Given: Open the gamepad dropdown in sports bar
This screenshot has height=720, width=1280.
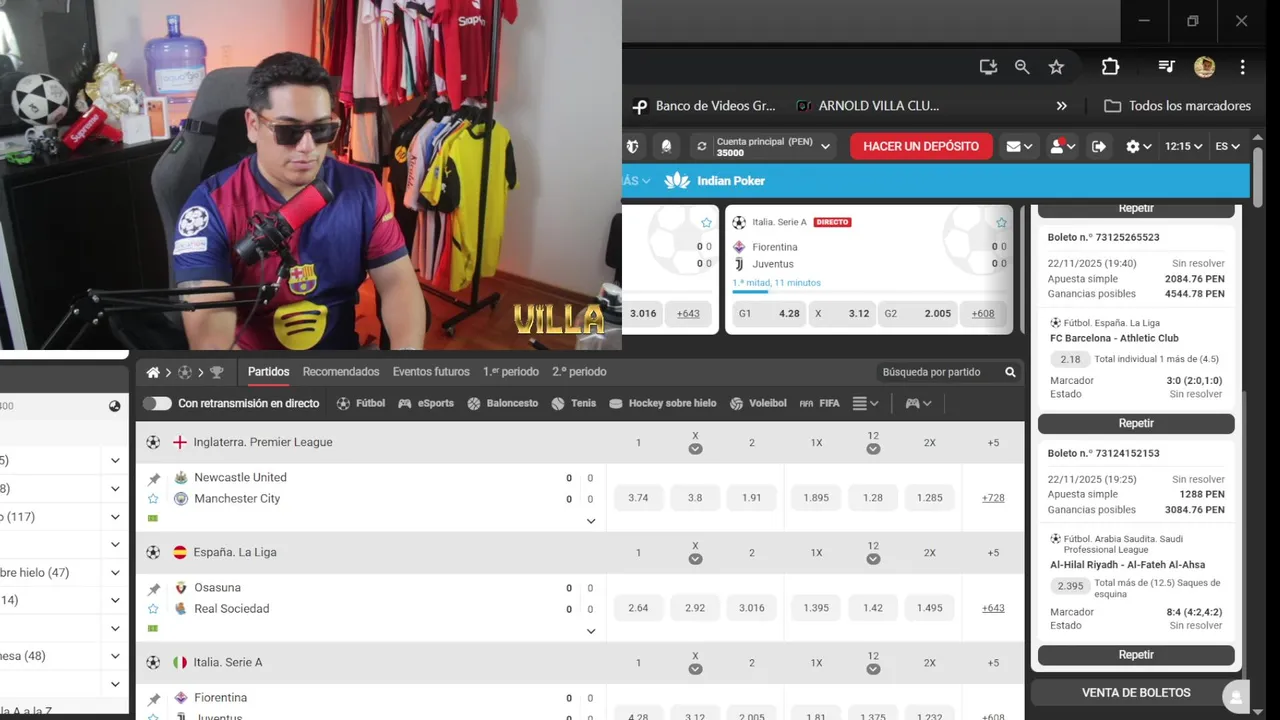Looking at the screenshot, I should pyautogui.click(x=919, y=404).
